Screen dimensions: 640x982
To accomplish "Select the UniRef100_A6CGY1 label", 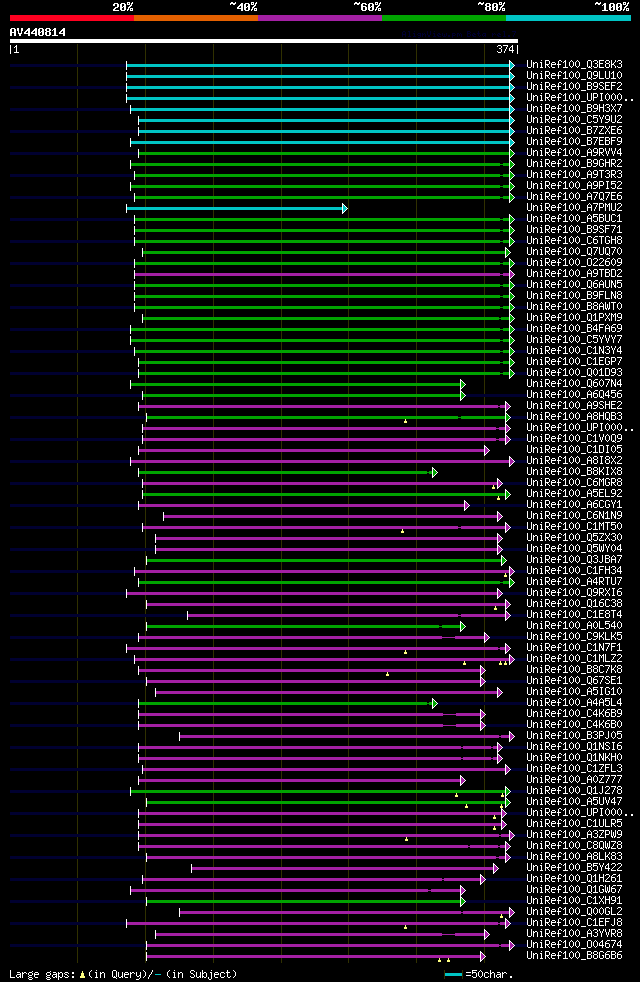I will coord(574,505).
